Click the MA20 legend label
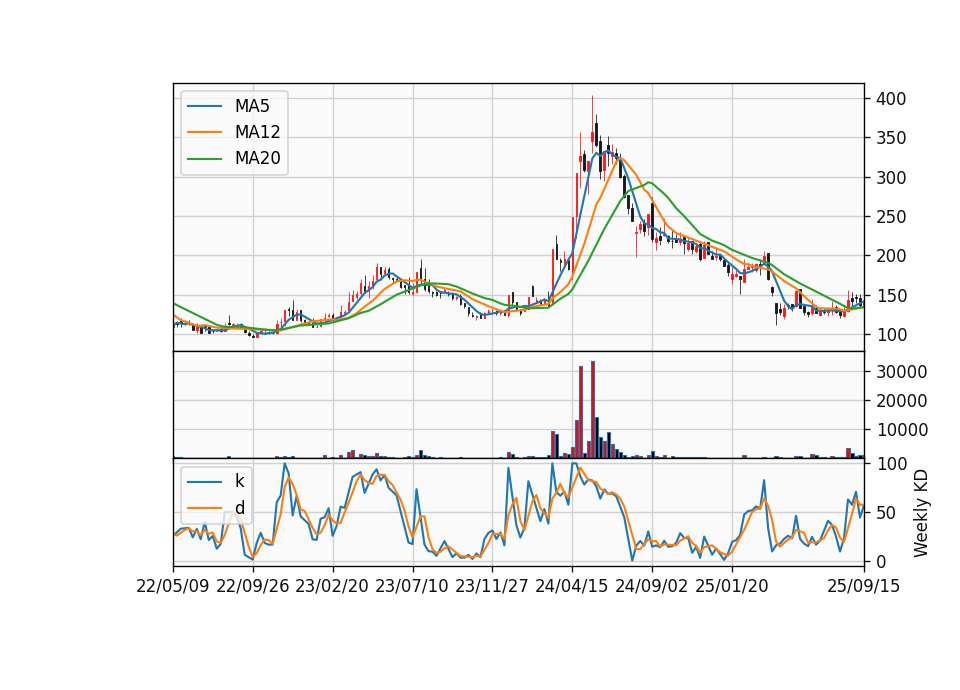Image resolution: width=960 pixels, height=690 pixels. pos(257,158)
